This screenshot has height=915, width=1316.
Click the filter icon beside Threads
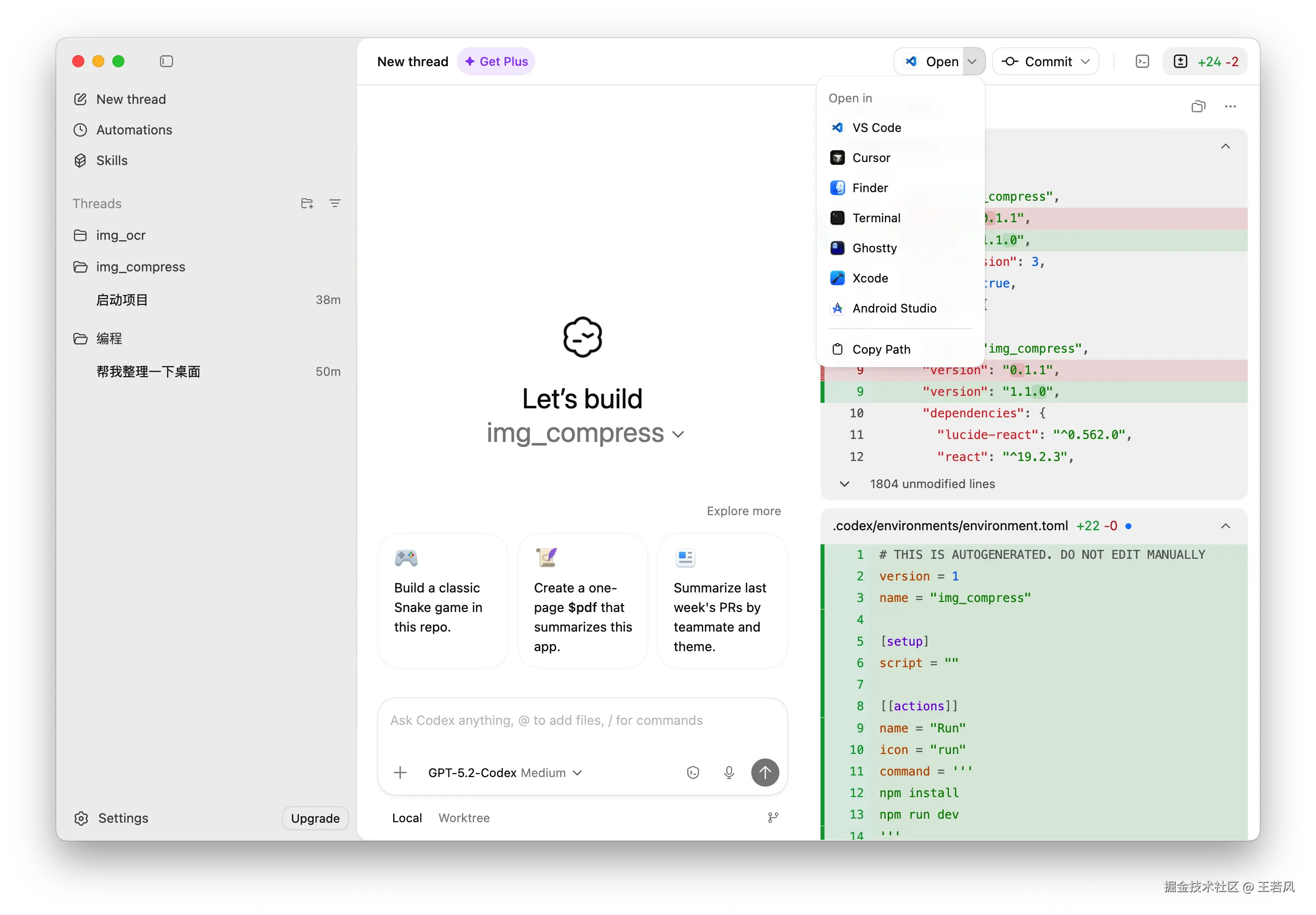(x=335, y=204)
